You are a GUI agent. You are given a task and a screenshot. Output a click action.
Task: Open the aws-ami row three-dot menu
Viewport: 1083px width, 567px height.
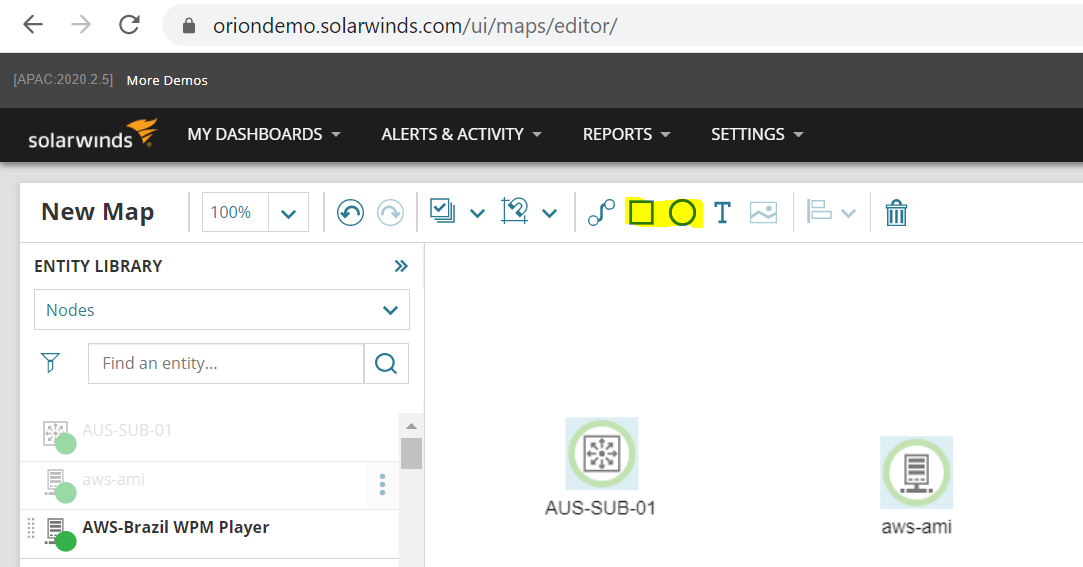point(383,485)
